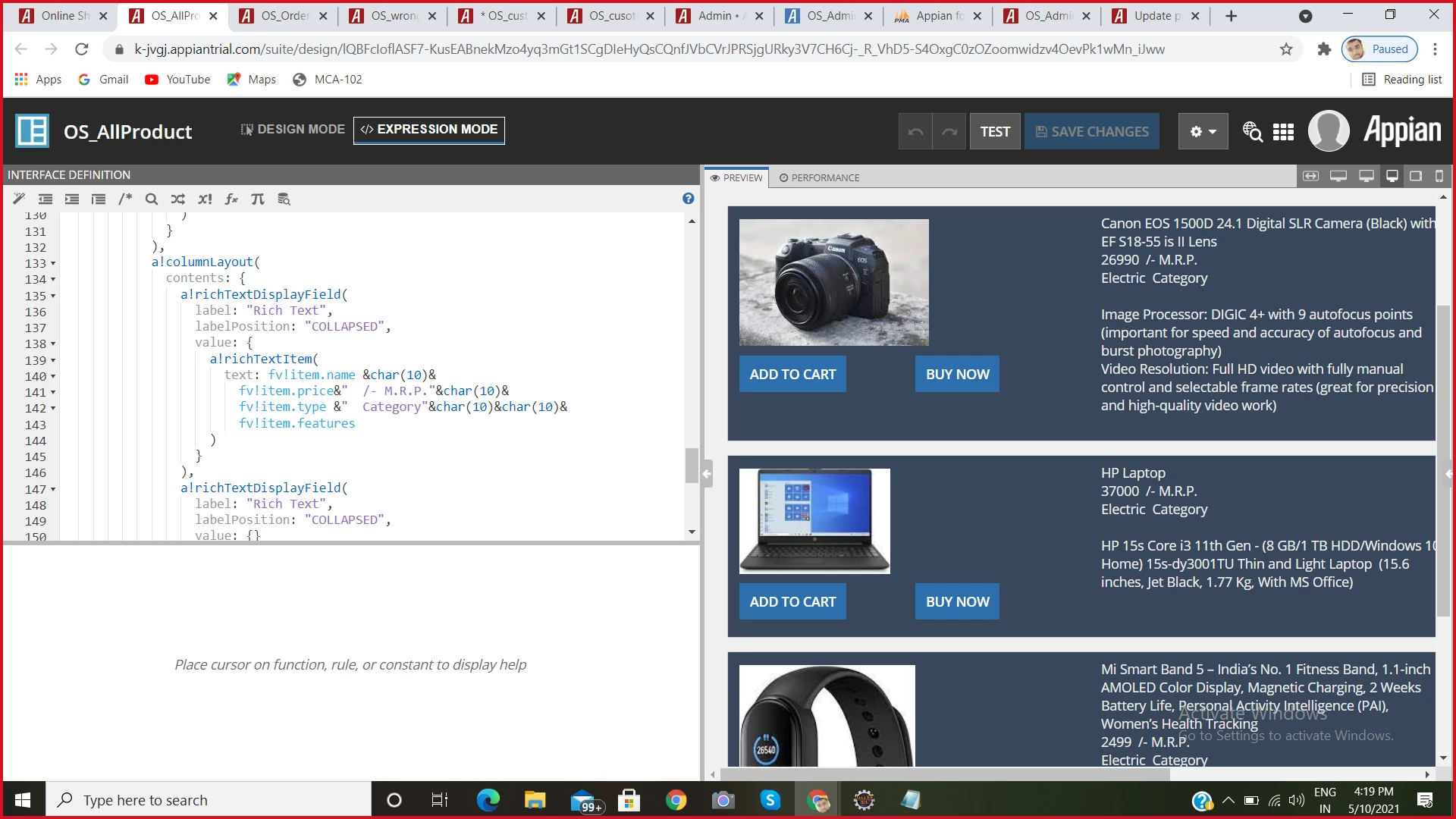The image size is (1456, 819).
Task: Switch to Expression Mode
Action: (x=429, y=130)
